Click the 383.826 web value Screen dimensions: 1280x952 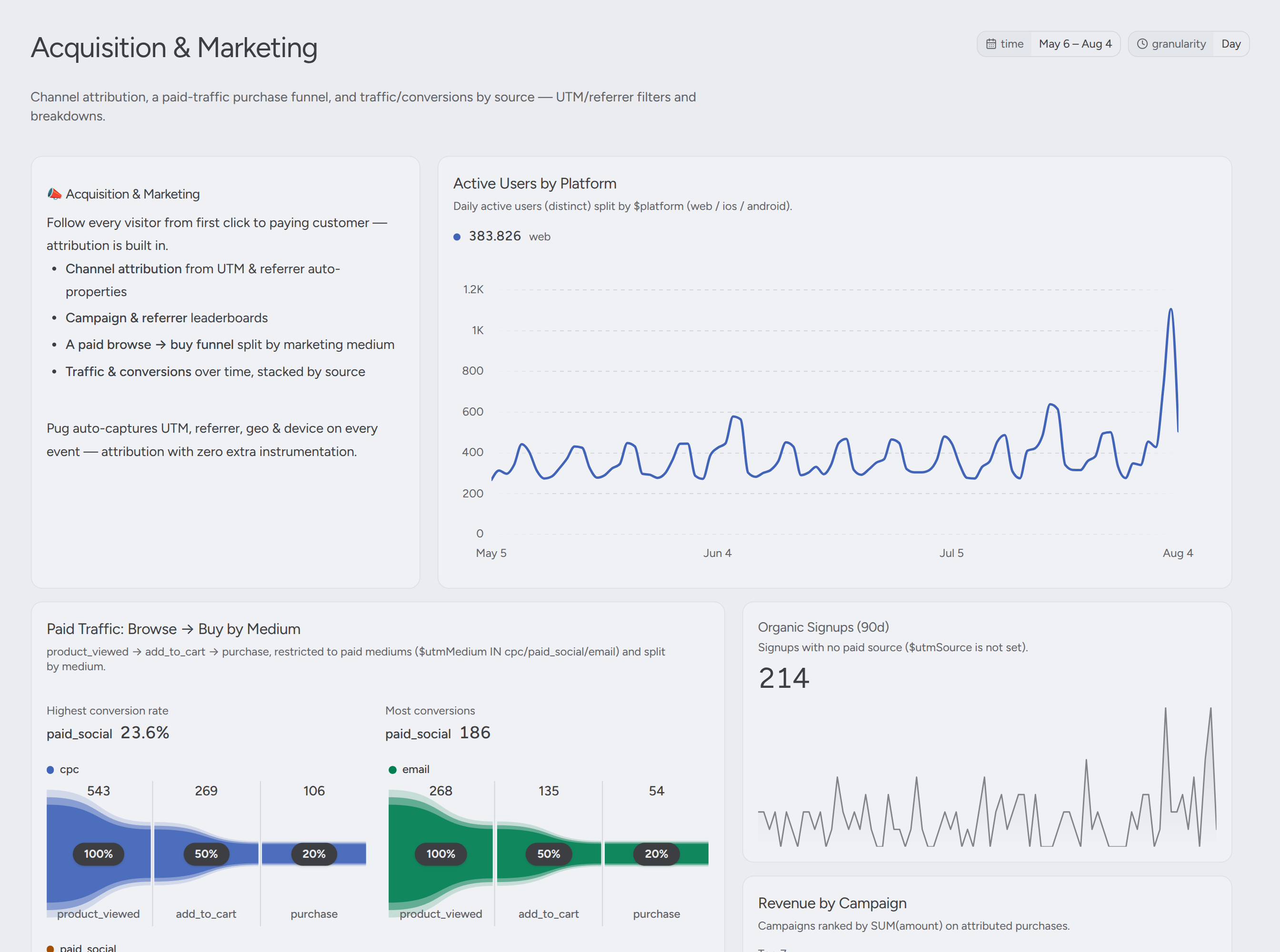click(x=495, y=236)
